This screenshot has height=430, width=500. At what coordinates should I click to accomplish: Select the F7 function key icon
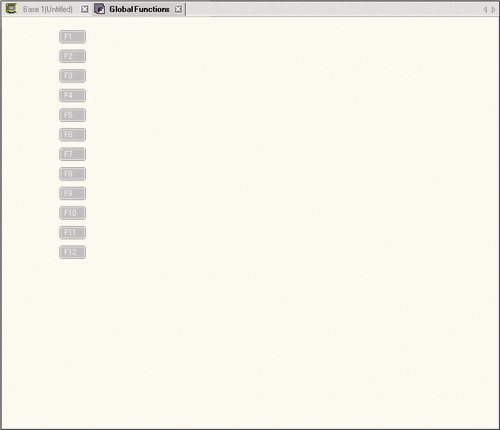(72, 154)
